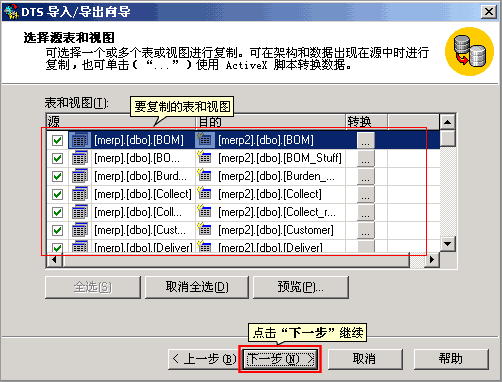Click the source table icon for [merp].[dbo].[BOM]
Screen dimensions: 502x382
[80, 140]
